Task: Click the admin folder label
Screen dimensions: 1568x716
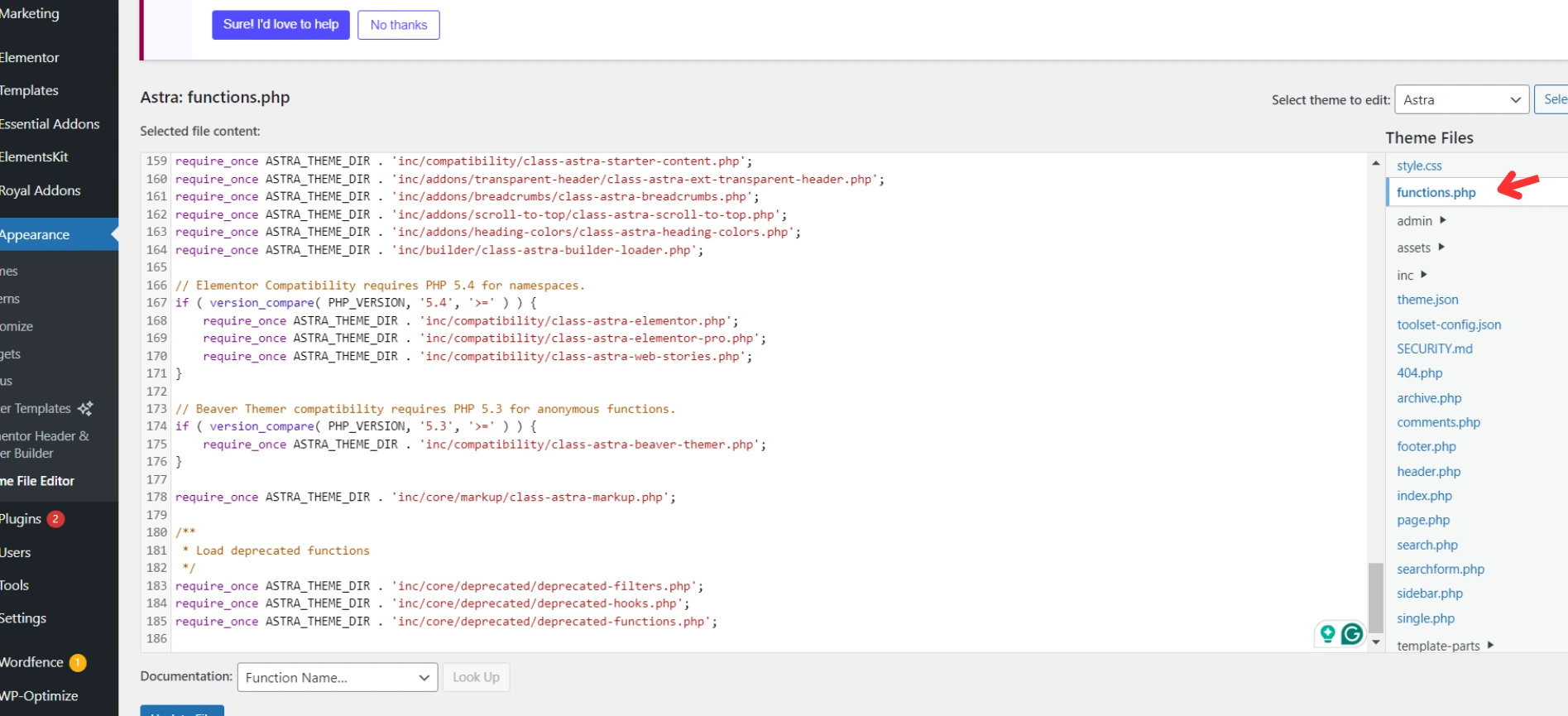Action: [1414, 221]
